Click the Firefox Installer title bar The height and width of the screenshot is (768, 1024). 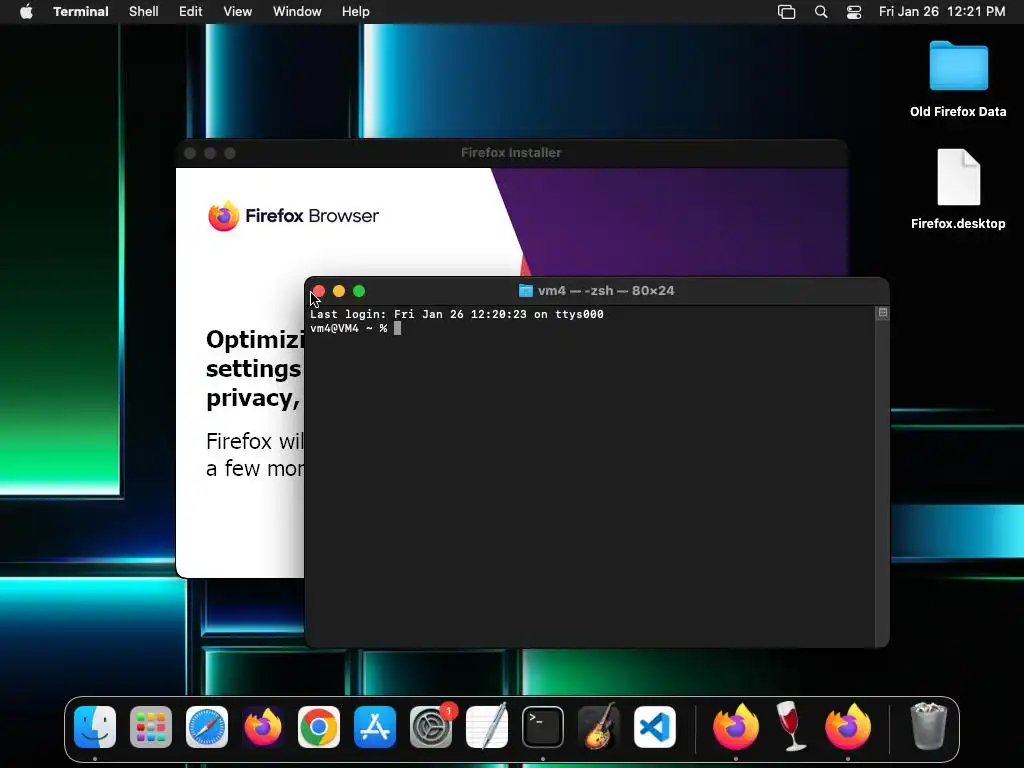511,153
